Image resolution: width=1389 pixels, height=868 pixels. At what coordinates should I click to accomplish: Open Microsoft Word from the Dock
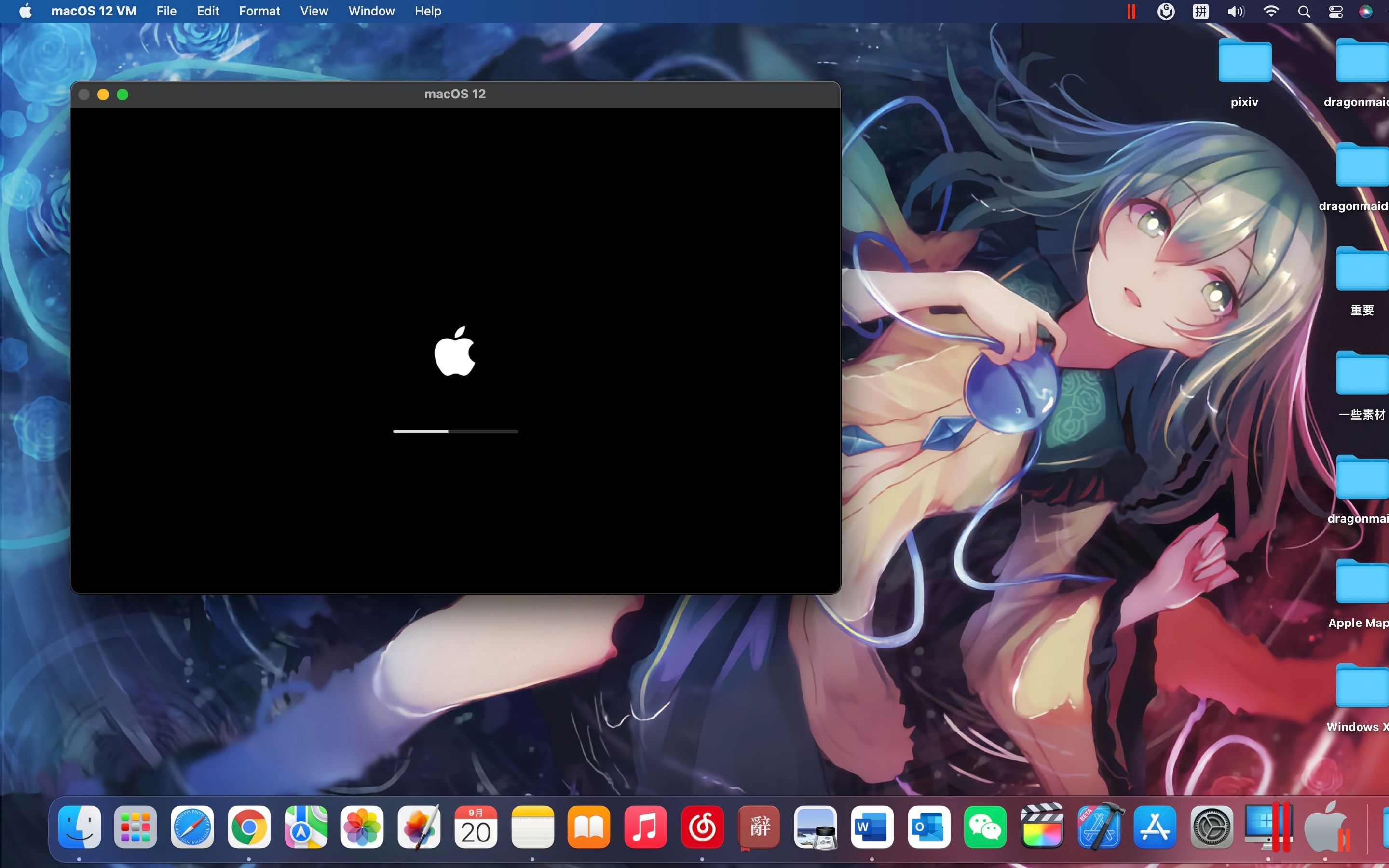(x=872, y=827)
